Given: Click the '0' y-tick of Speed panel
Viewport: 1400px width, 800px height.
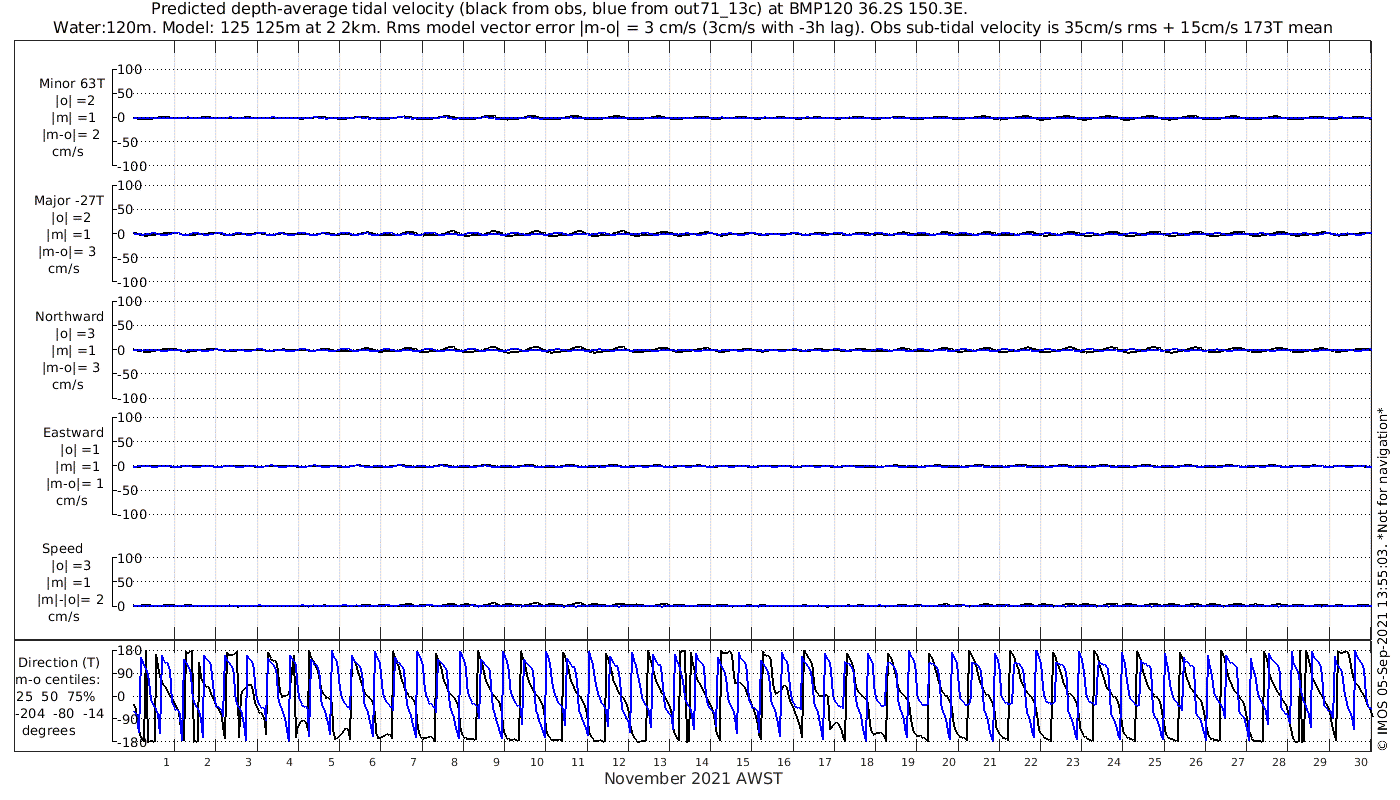Looking at the screenshot, I should 121,606.
